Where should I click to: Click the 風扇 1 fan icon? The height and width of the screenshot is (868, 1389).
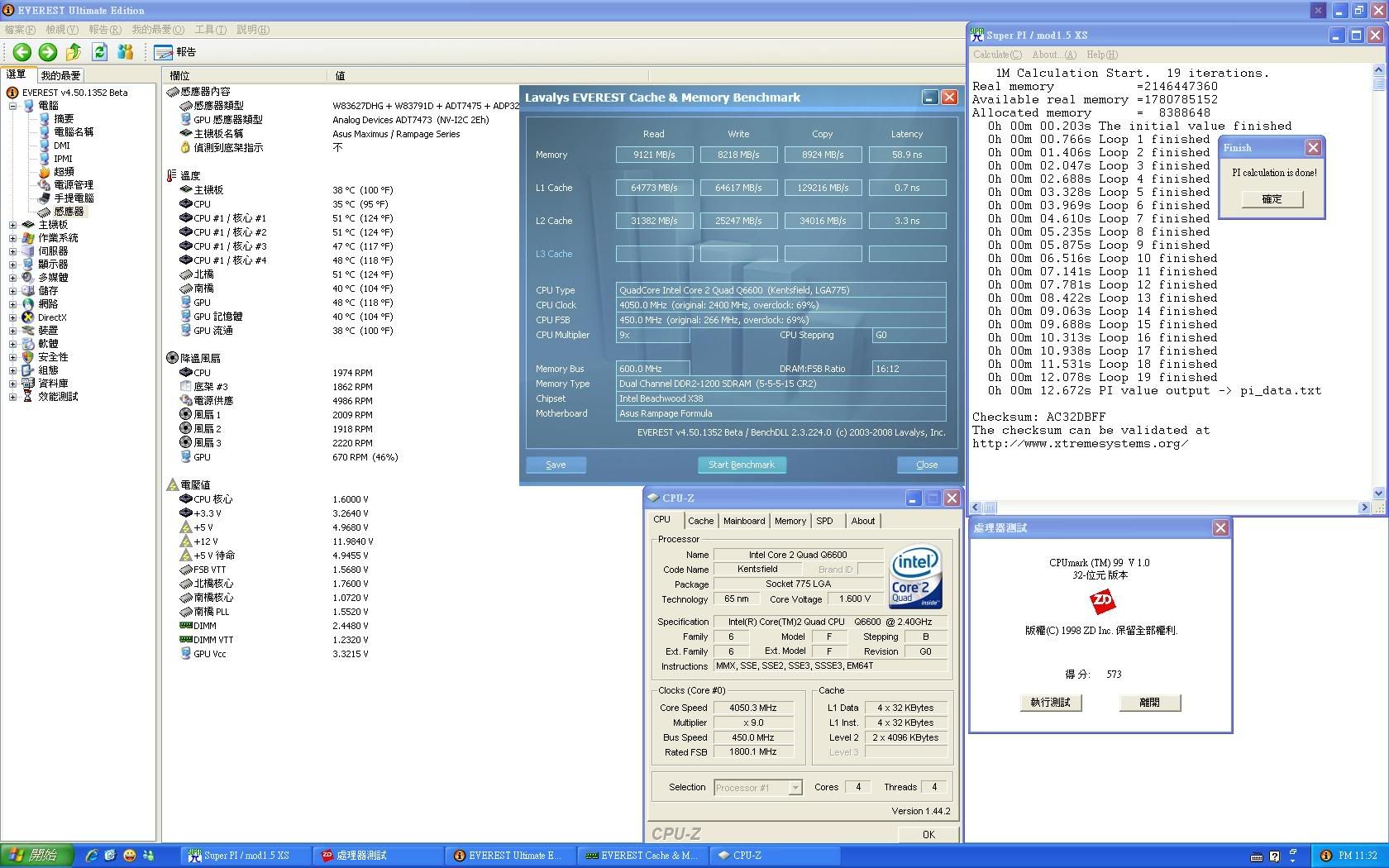click(186, 415)
